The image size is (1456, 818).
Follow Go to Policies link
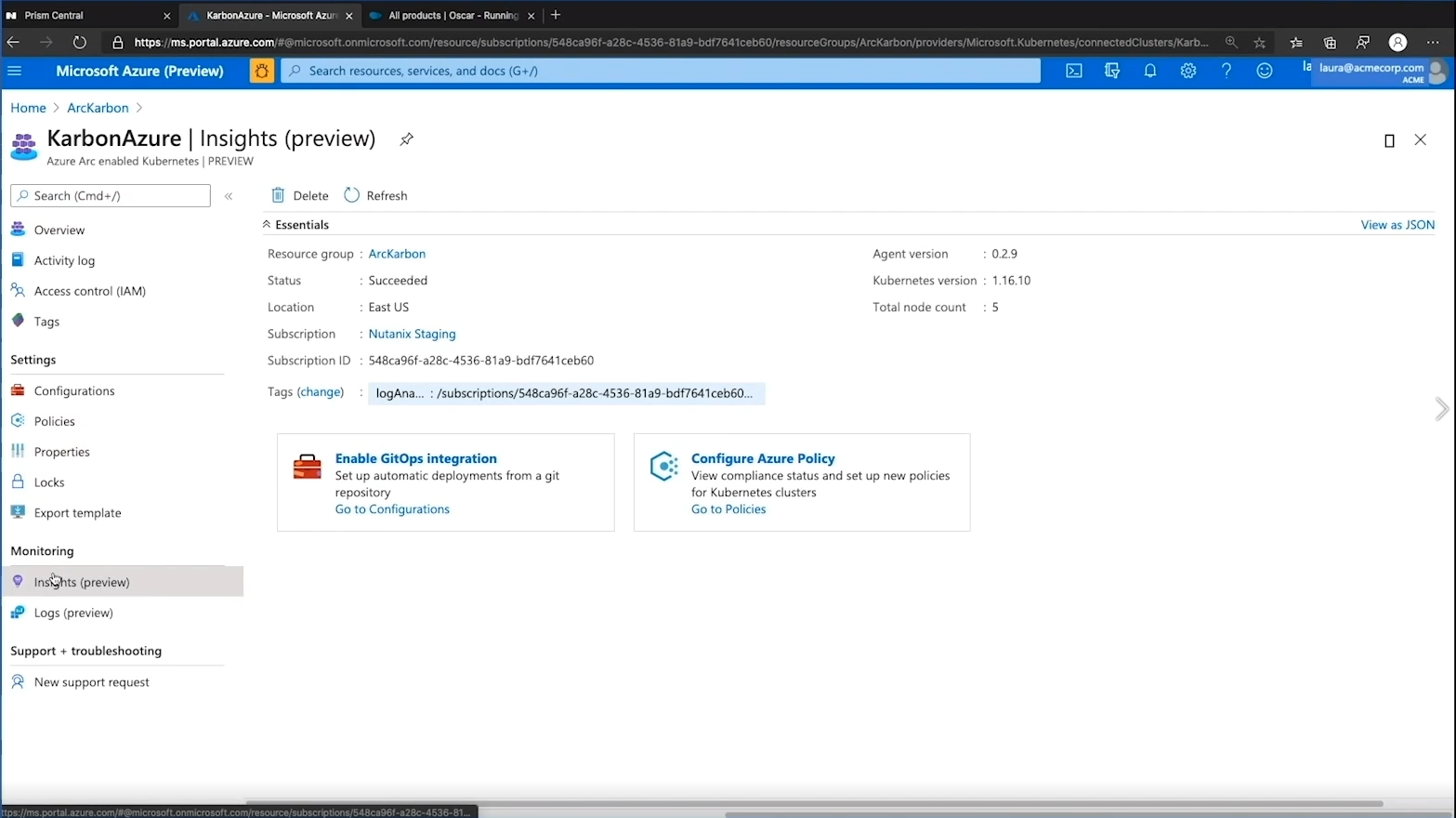(728, 509)
